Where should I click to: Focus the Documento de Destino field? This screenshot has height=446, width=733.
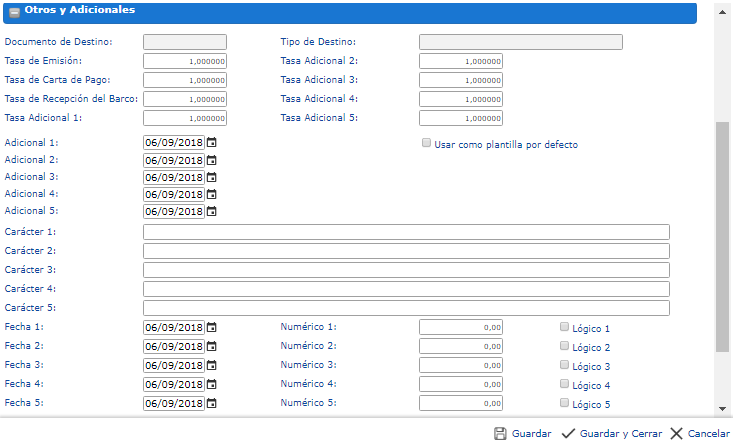coord(185,42)
